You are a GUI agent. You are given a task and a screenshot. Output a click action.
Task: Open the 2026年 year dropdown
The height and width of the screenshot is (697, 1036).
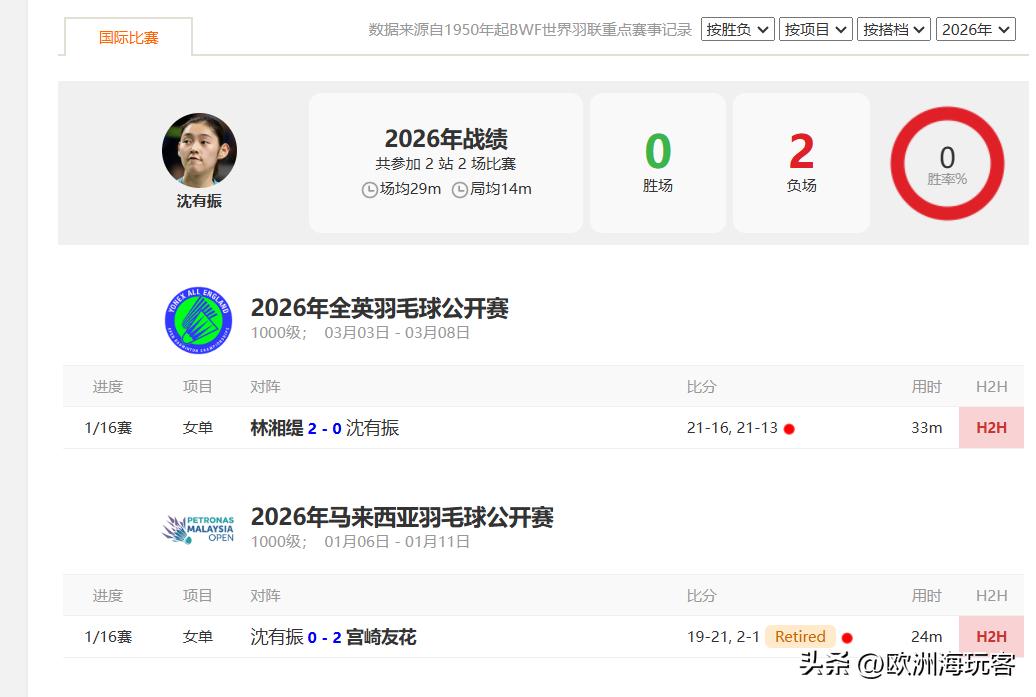pos(976,29)
